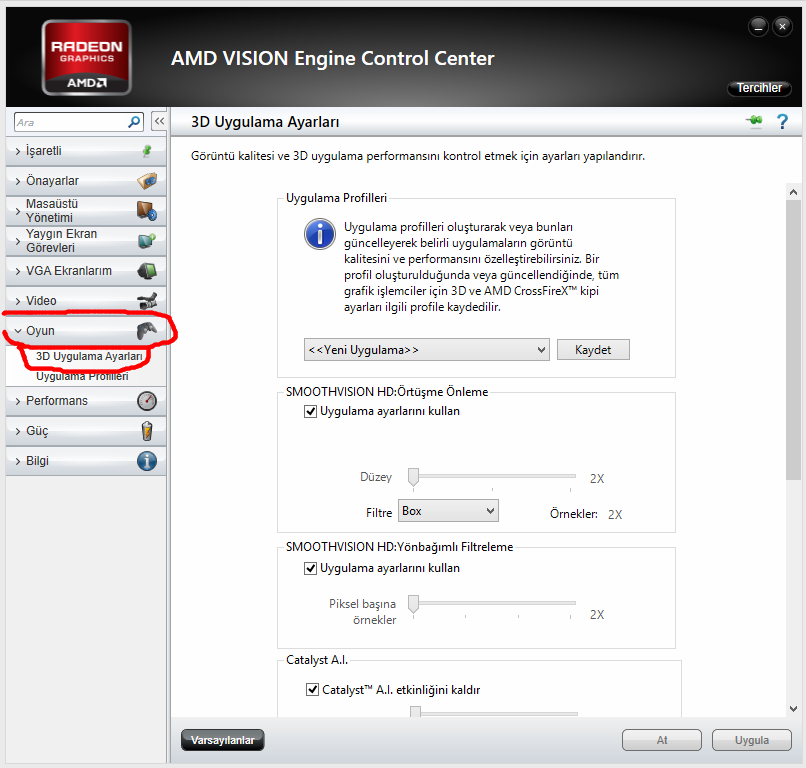Open help with the question mark icon
This screenshot has height=768, width=806.
click(782, 122)
